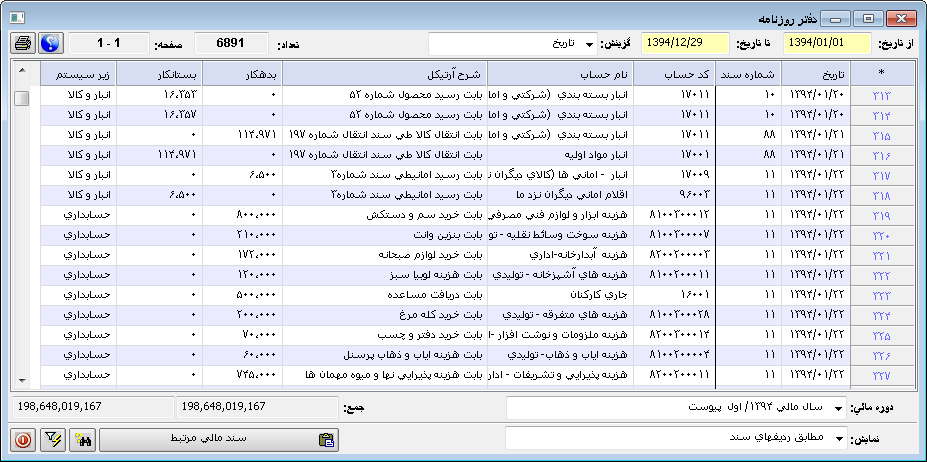Click description بابت هزينه اياب و ذهاب پرسنل

414,356
